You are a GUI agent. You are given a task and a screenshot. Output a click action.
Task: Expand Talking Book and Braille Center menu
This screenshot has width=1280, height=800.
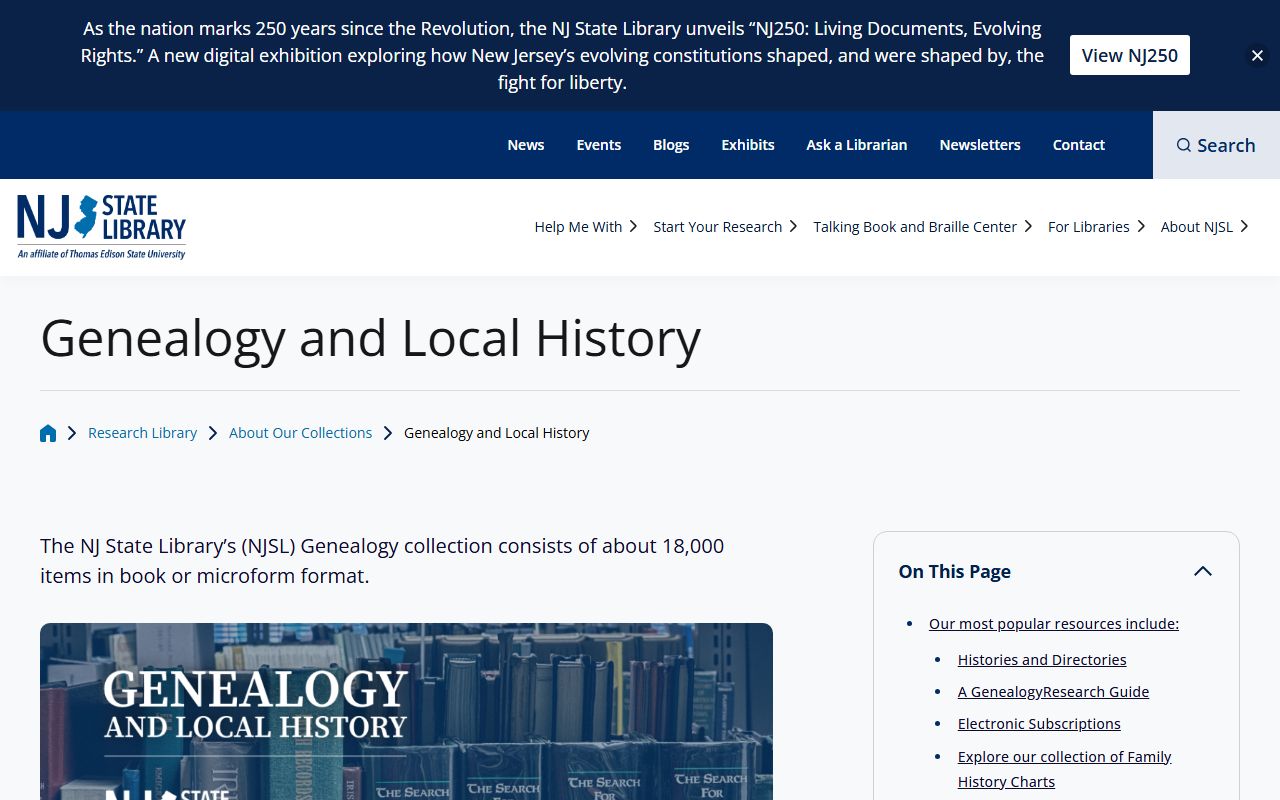tap(922, 227)
